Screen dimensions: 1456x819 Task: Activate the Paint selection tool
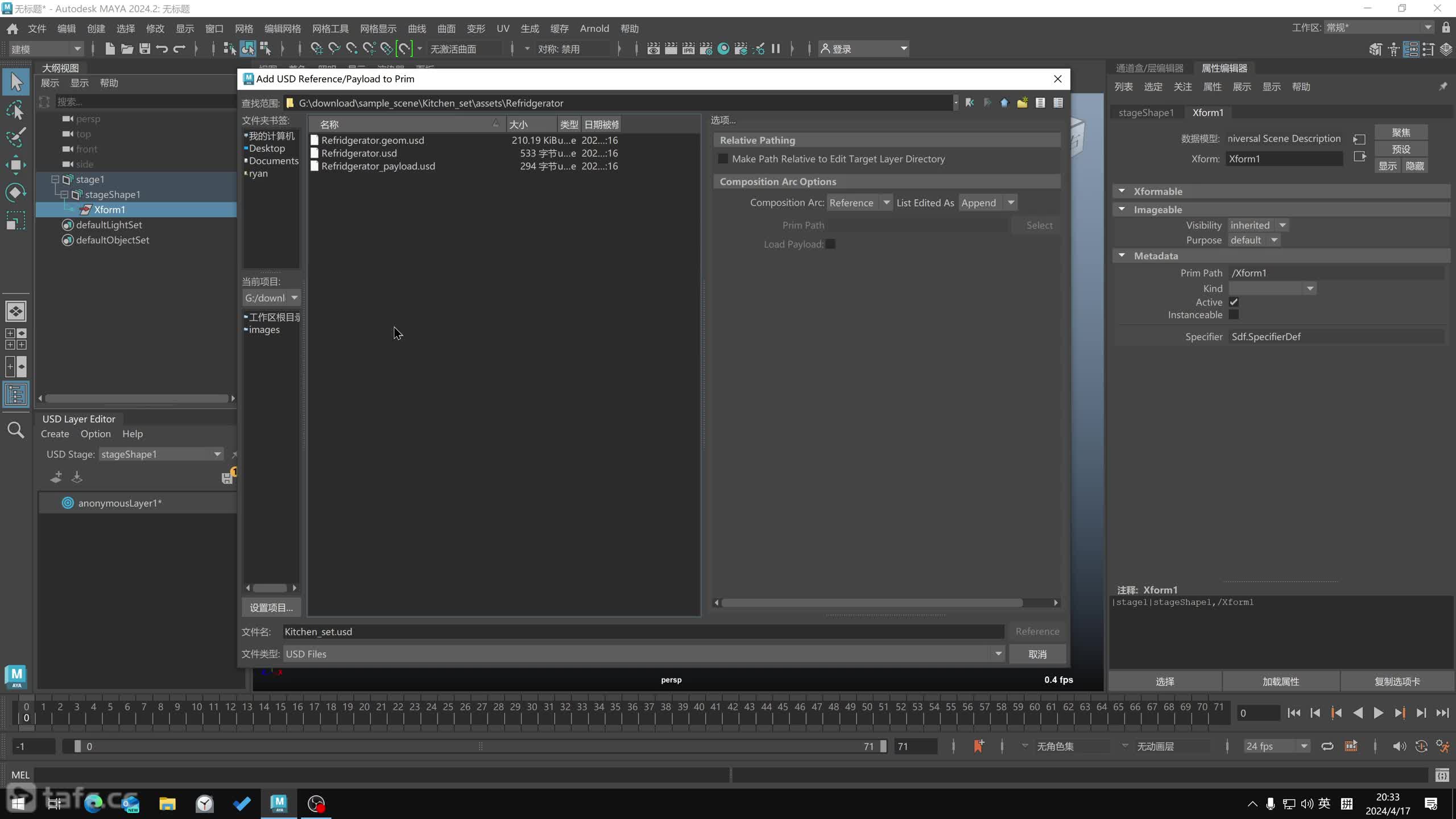coord(16,137)
